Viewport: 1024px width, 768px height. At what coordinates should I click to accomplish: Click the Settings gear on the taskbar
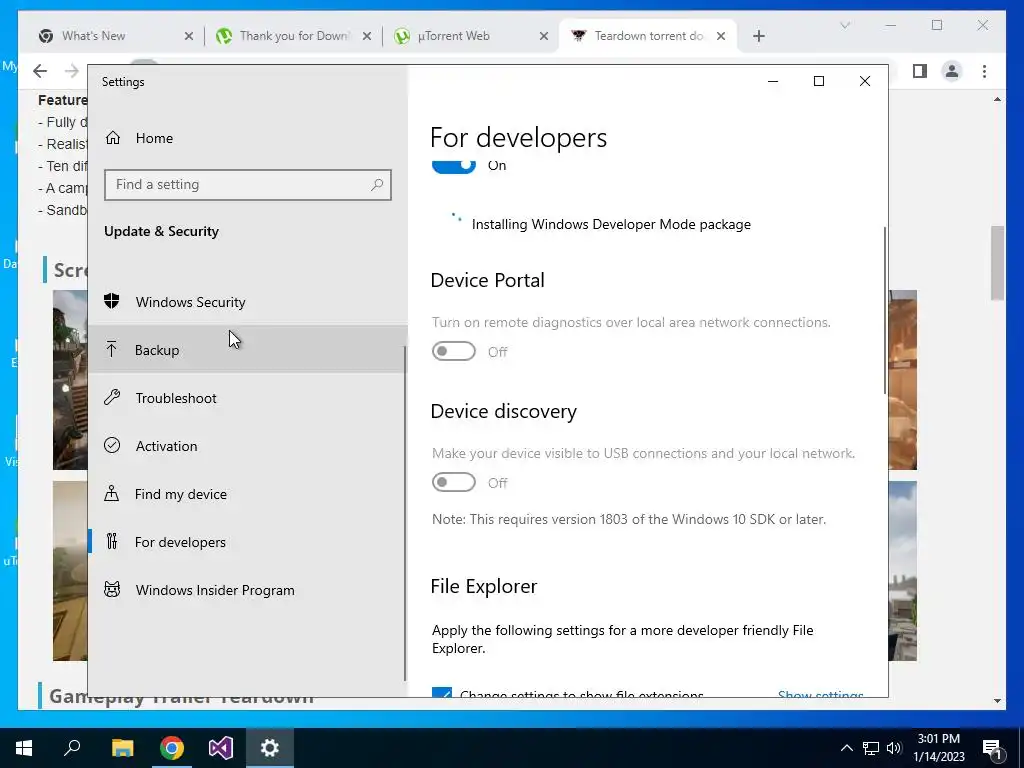click(270, 748)
